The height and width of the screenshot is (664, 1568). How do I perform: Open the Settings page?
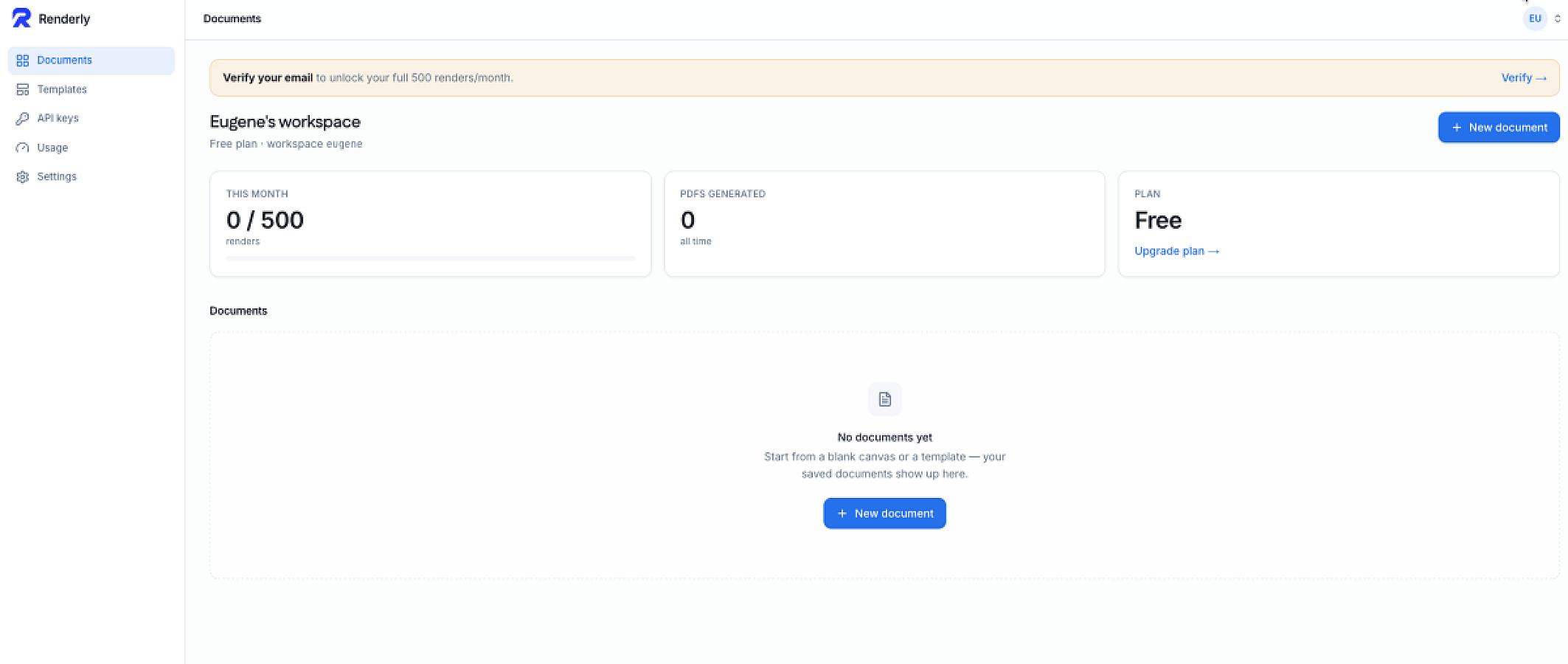pyautogui.click(x=91, y=176)
